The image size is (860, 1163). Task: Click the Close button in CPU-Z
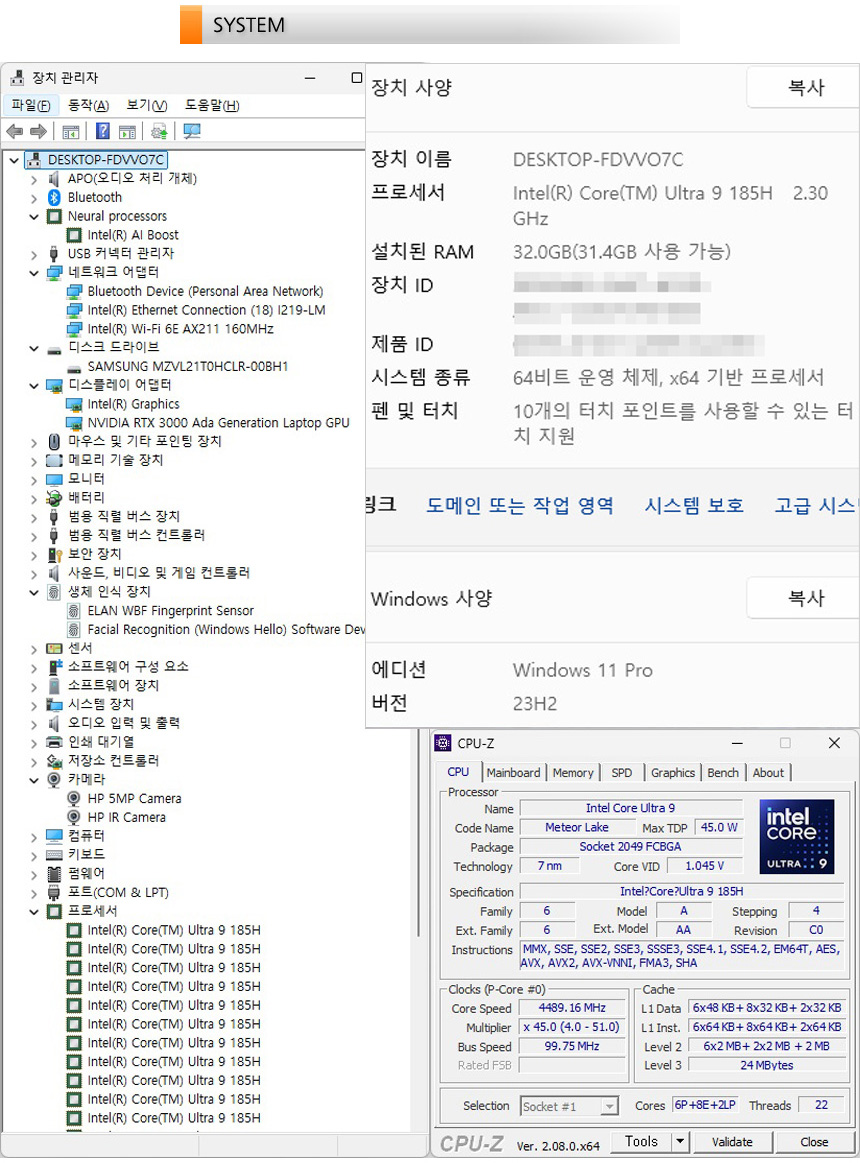tap(814, 1141)
